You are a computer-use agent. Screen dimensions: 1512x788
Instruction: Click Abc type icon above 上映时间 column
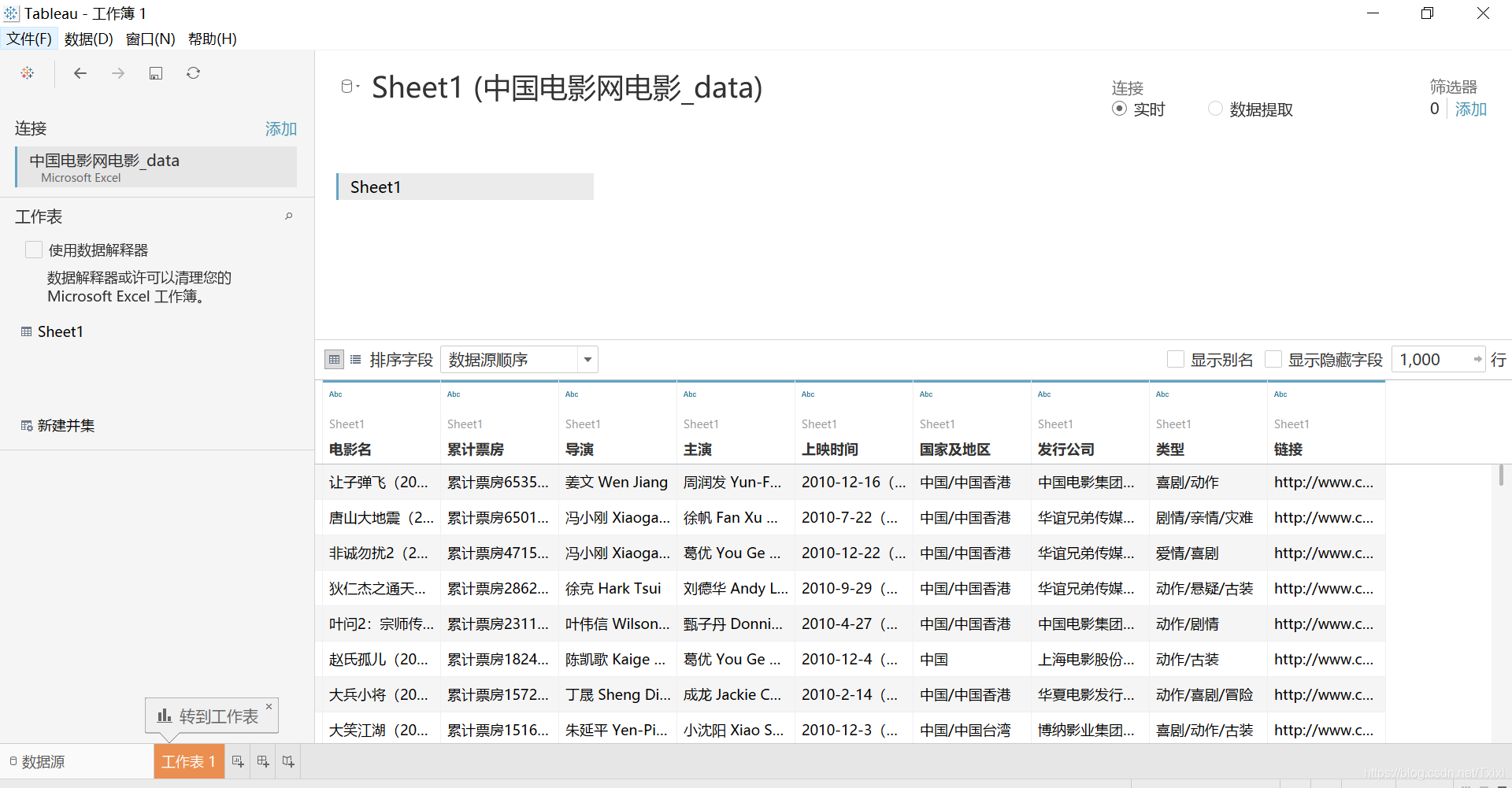(x=808, y=394)
